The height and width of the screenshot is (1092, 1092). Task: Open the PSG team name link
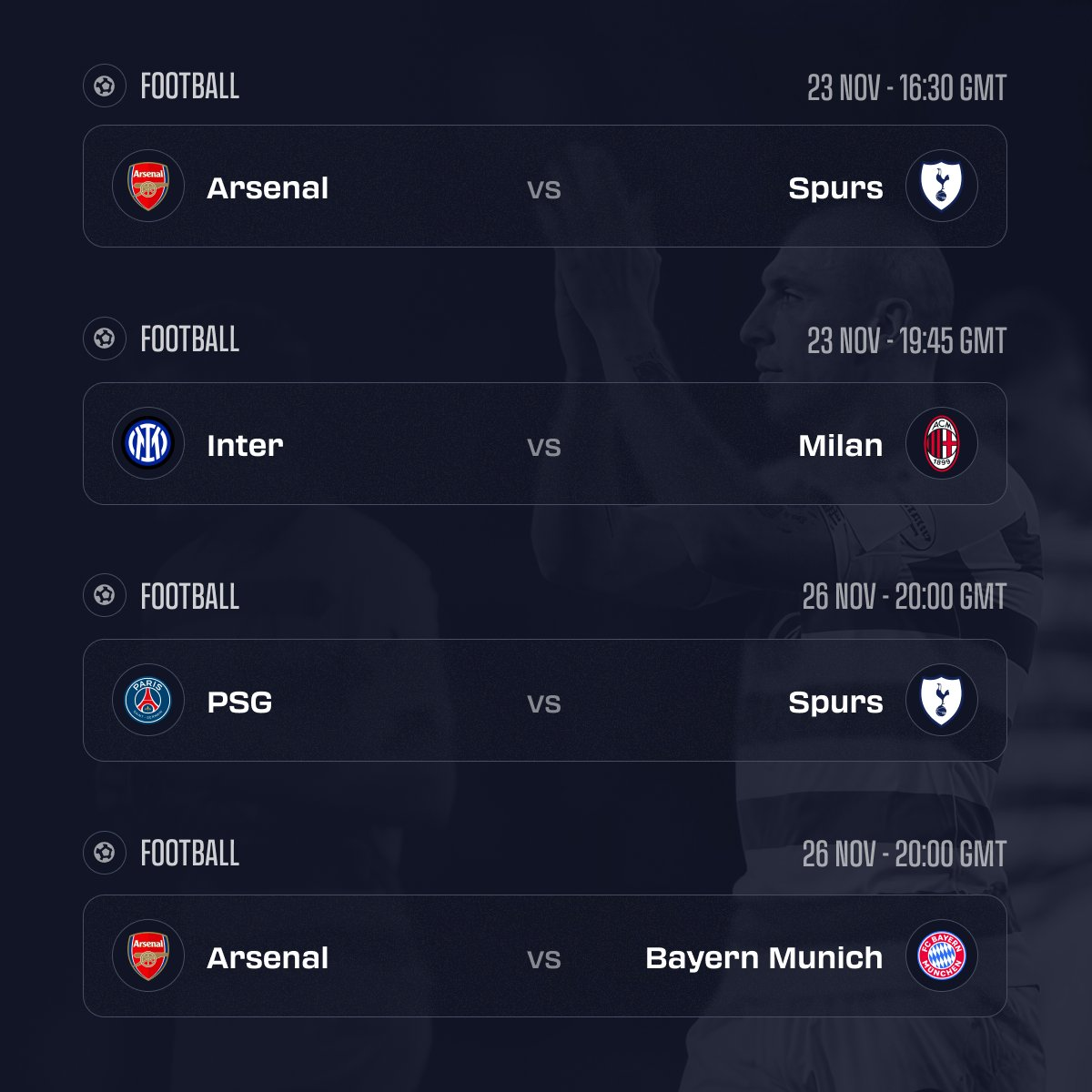click(x=239, y=703)
